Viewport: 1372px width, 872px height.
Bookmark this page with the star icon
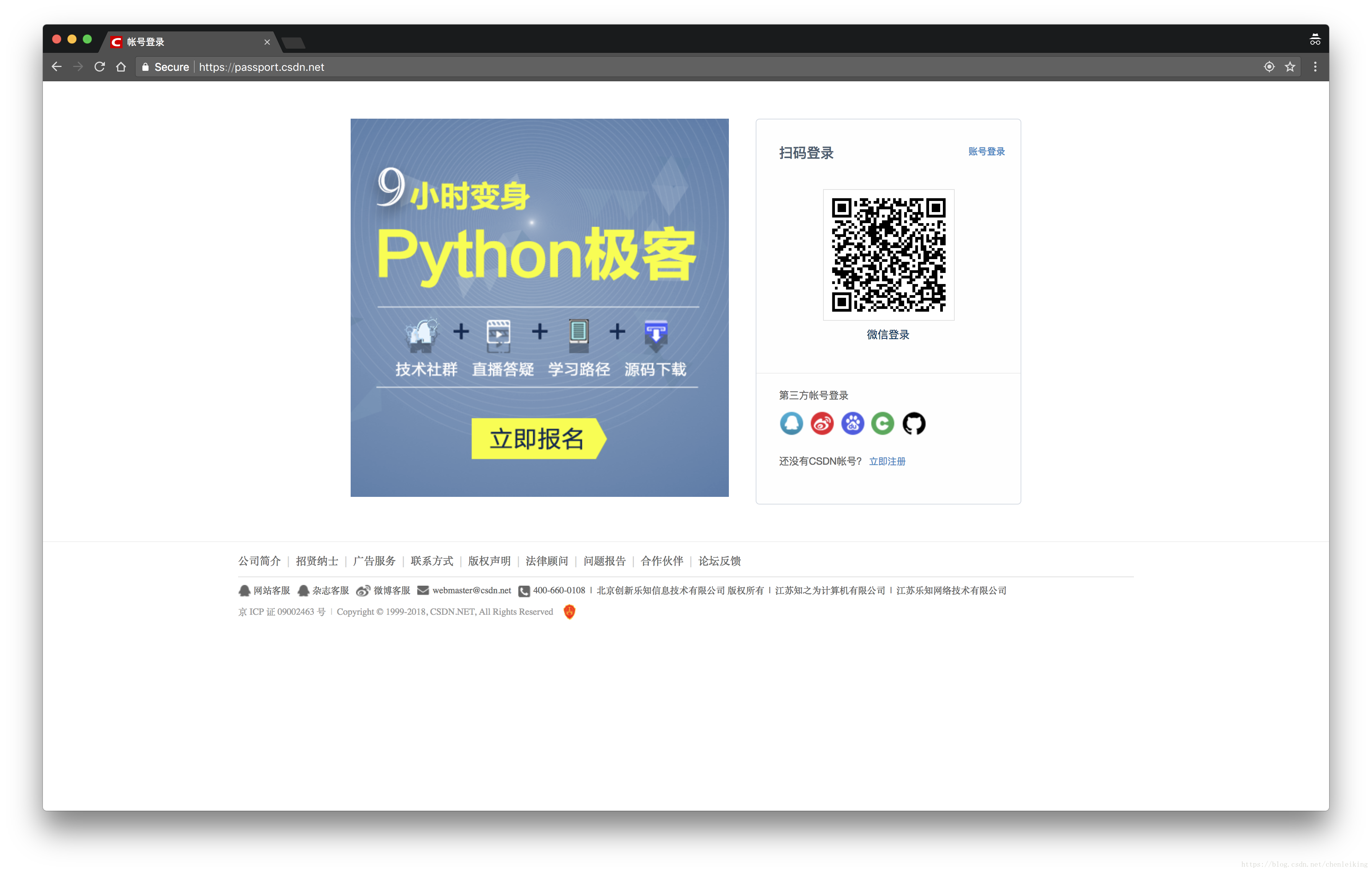[x=1290, y=67]
